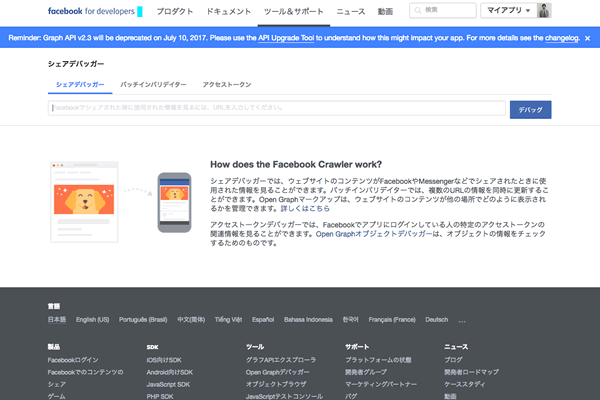Select the シェアデバッガー tab
Screen dimensions: 600x400
(80, 85)
